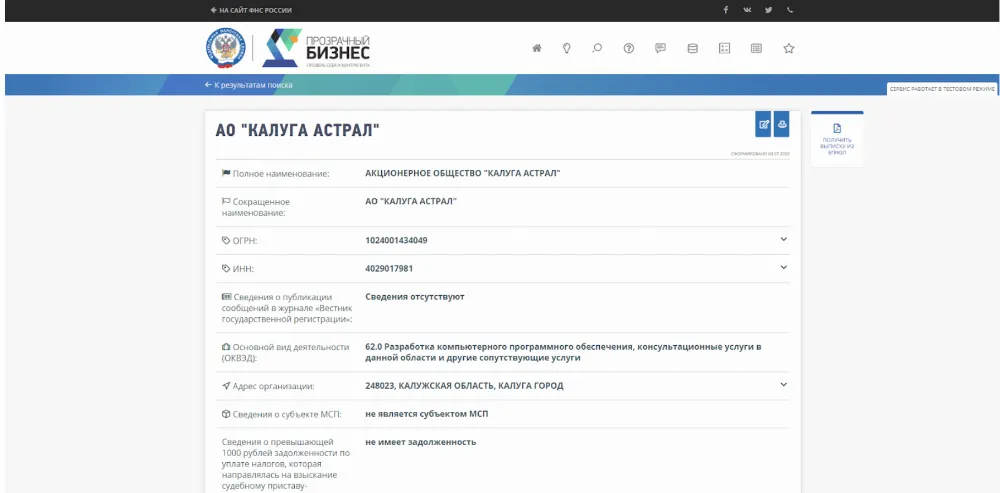Open the Twitter social link

pyautogui.click(x=768, y=10)
